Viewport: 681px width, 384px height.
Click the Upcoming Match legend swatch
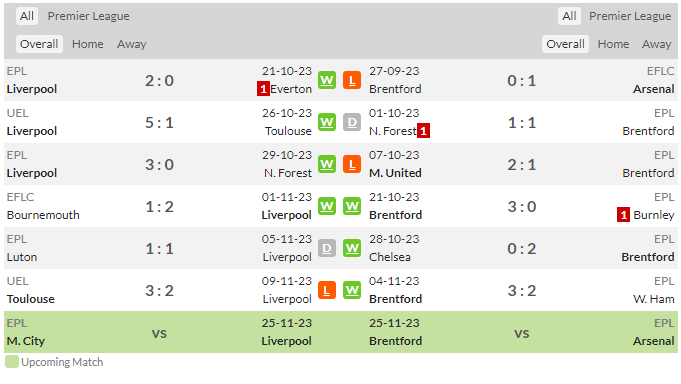12,362
